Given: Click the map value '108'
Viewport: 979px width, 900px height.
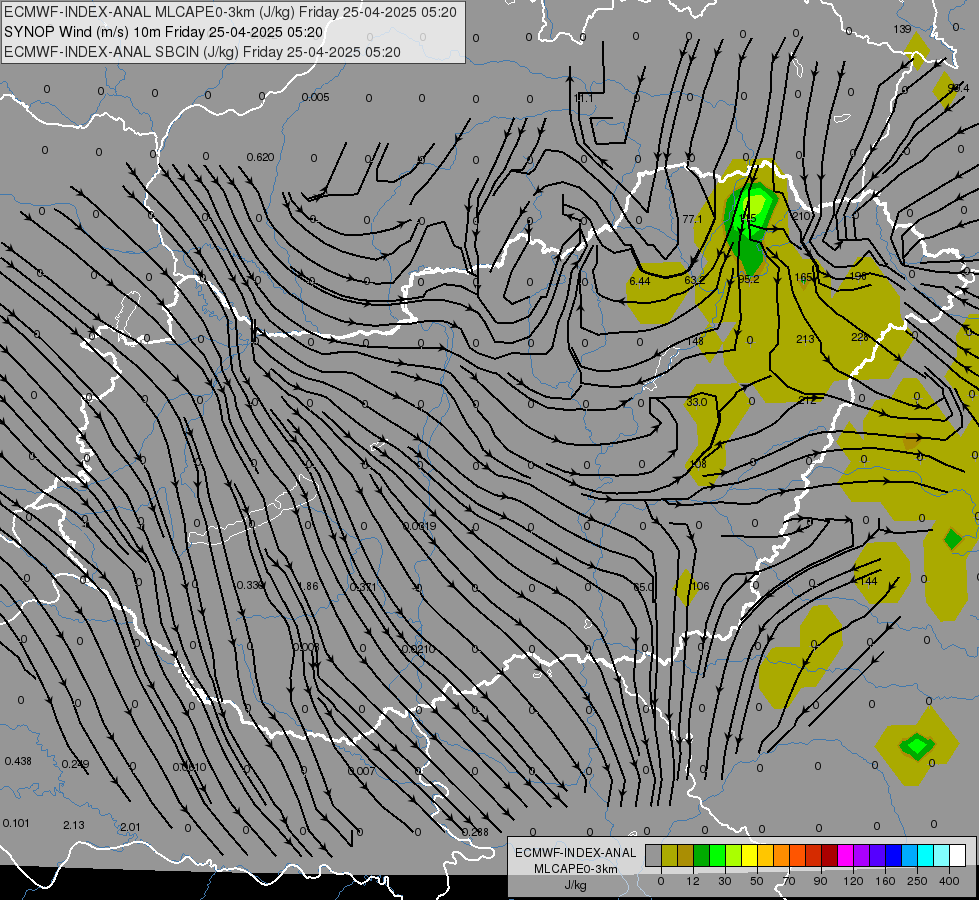Looking at the screenshot, I should coord(698,464).
